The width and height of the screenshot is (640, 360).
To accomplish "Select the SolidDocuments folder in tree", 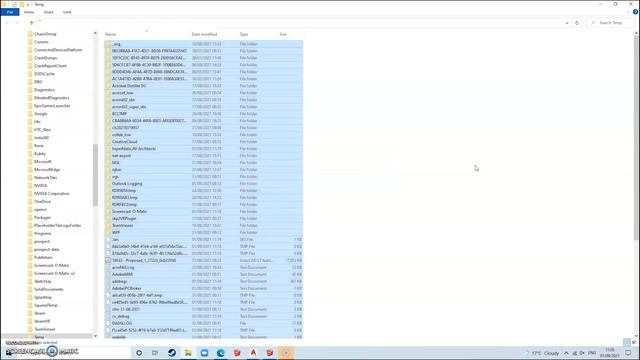I will [49, 289].
